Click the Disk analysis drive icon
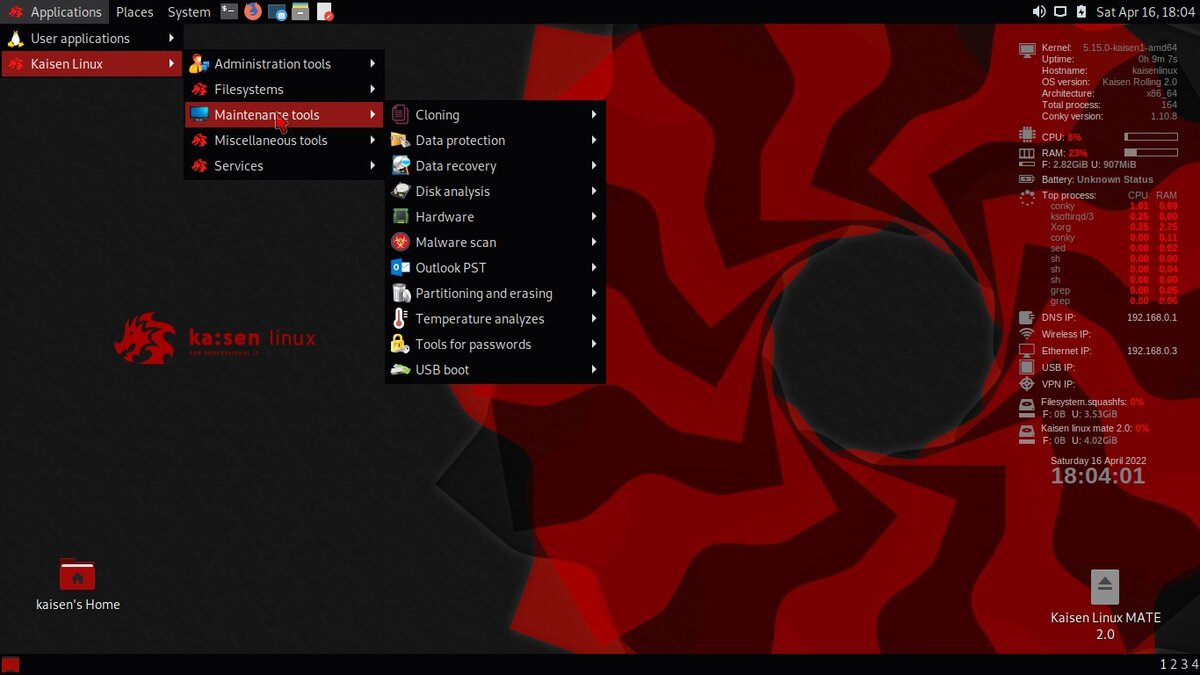 pos(400,191)
